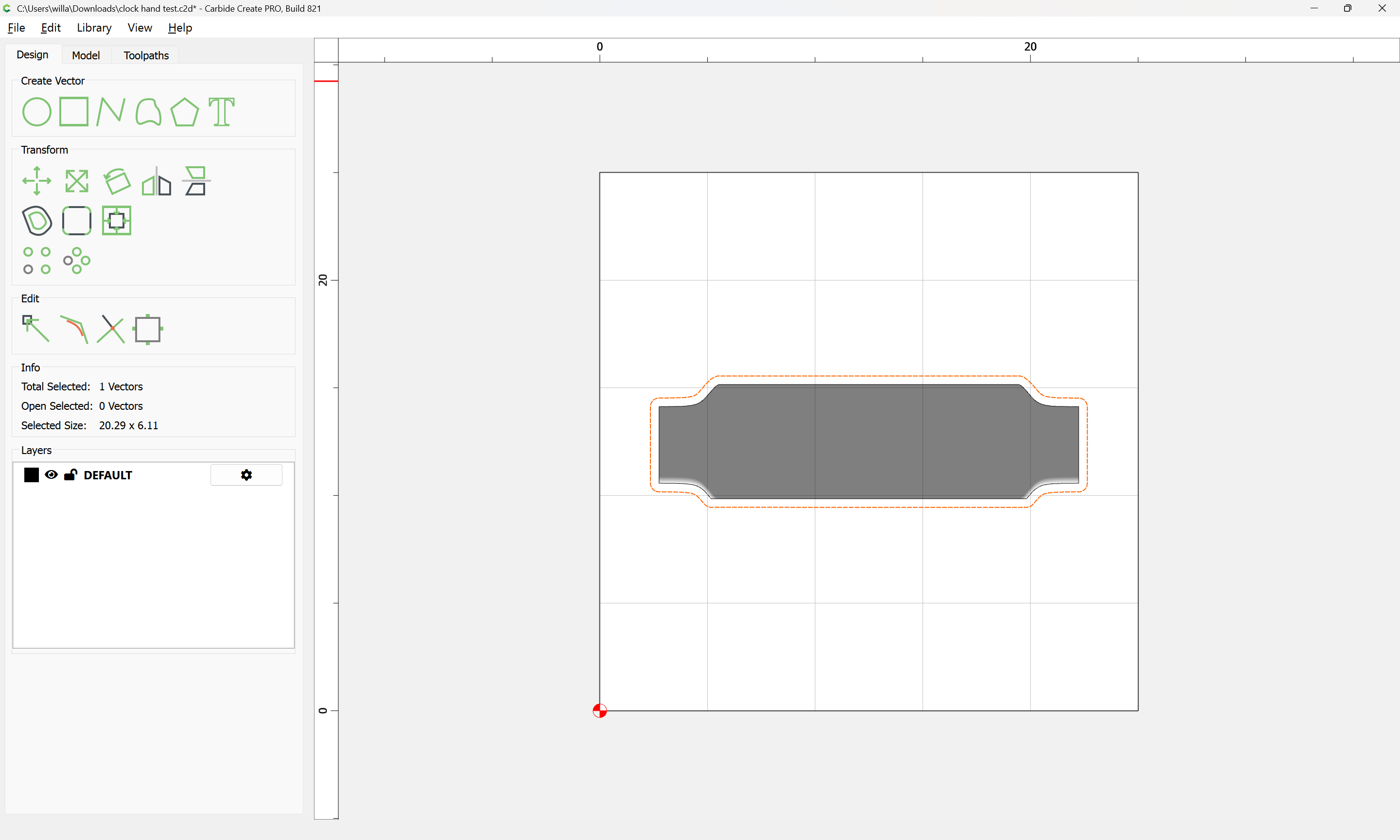Choose the Polyline drawing tool

point(110,111)
